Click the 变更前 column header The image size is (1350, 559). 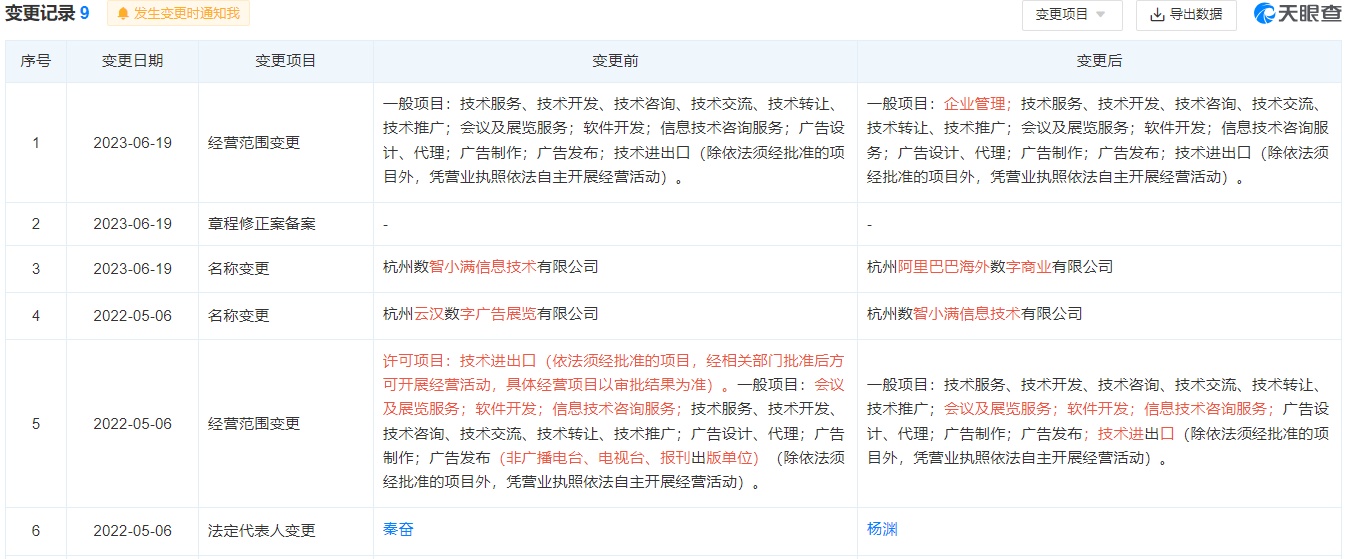[x=615, y=61]
